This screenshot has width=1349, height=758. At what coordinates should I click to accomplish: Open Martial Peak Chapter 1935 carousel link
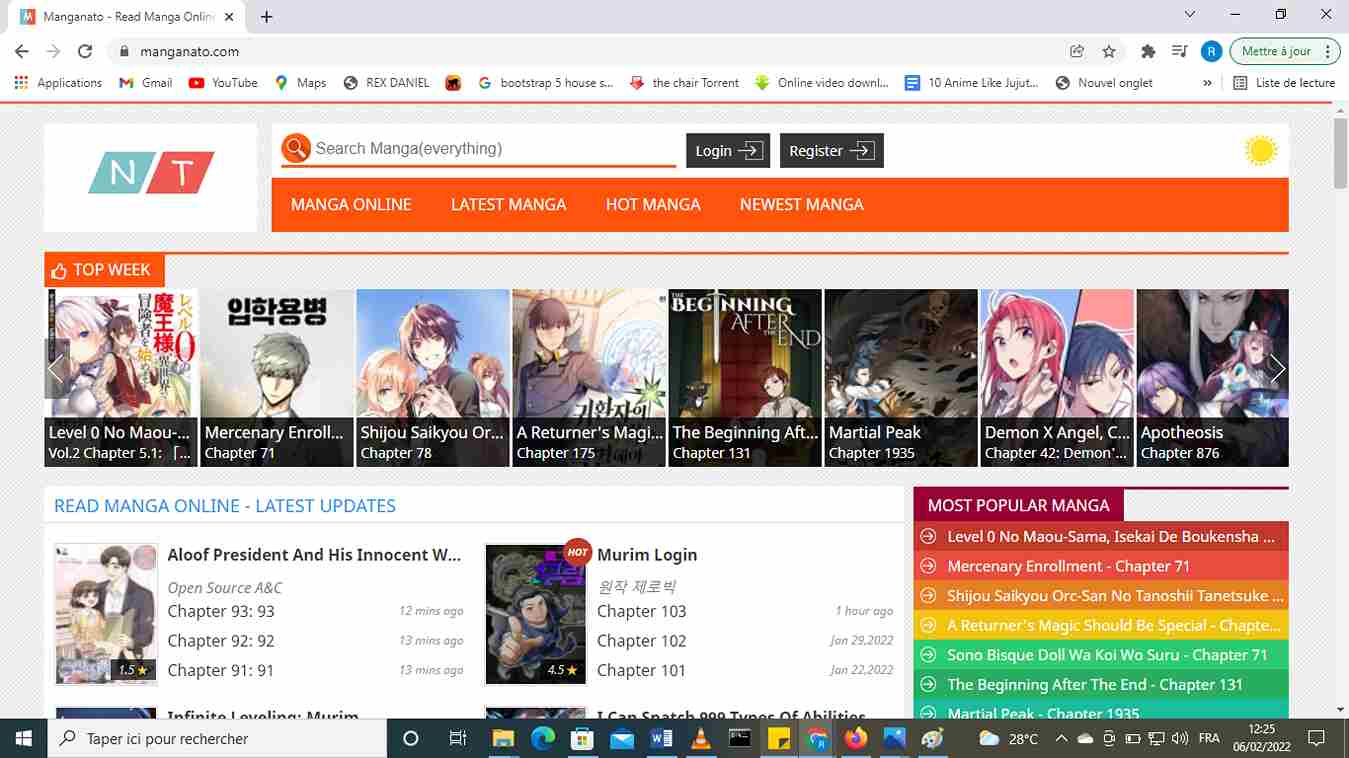[x=872, y=453]
